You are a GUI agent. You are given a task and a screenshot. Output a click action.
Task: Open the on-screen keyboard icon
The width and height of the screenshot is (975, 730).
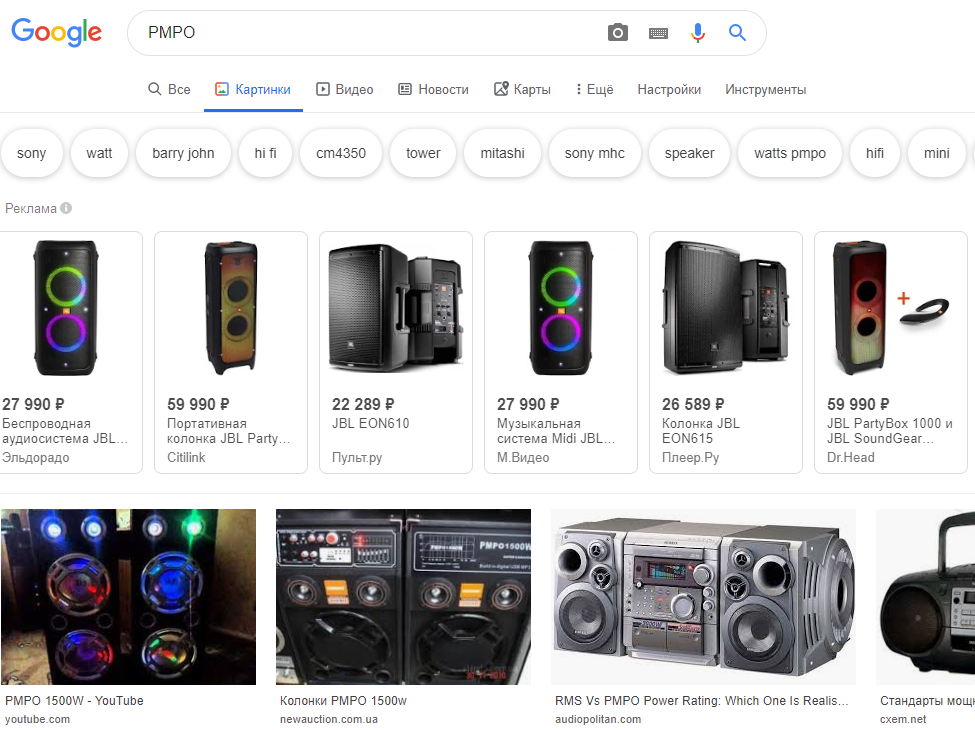[658, 33]
